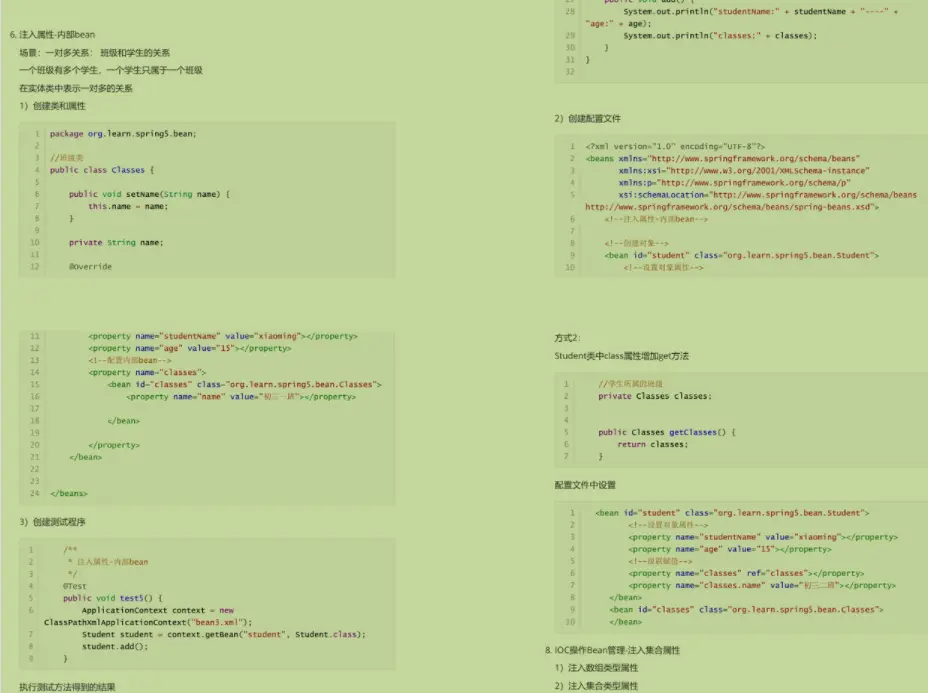
Task: Click the step "1）创建类和属性"
Action: 52,106
